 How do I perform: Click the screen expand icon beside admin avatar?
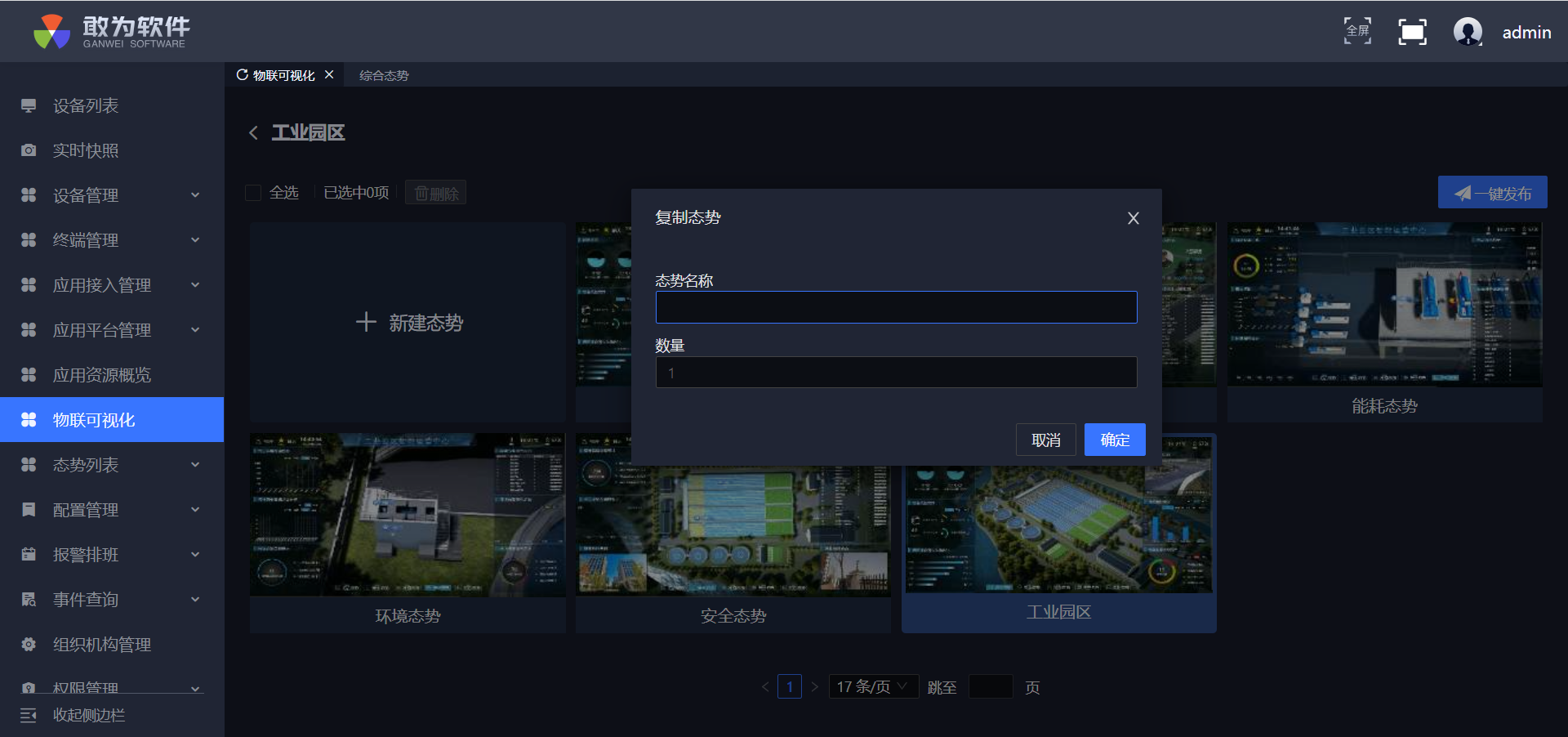pos(1412,32)
